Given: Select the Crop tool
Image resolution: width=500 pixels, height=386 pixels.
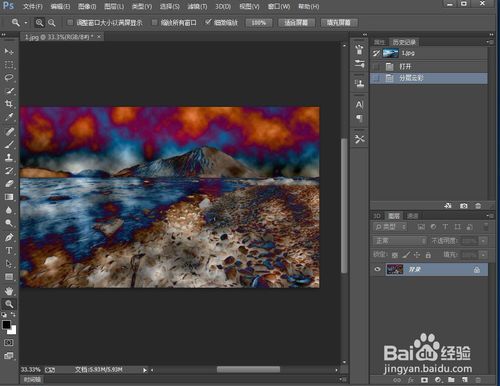Looking at the screenshot, I should (x=9, y=104).
